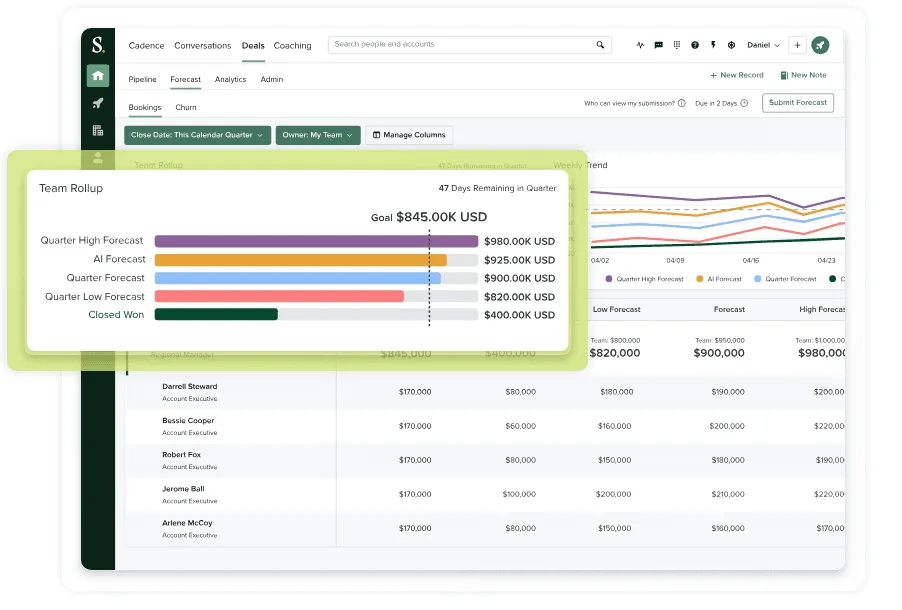
Task: Open the rocket icon in left sidebar
Action: [x=97, y=103]
